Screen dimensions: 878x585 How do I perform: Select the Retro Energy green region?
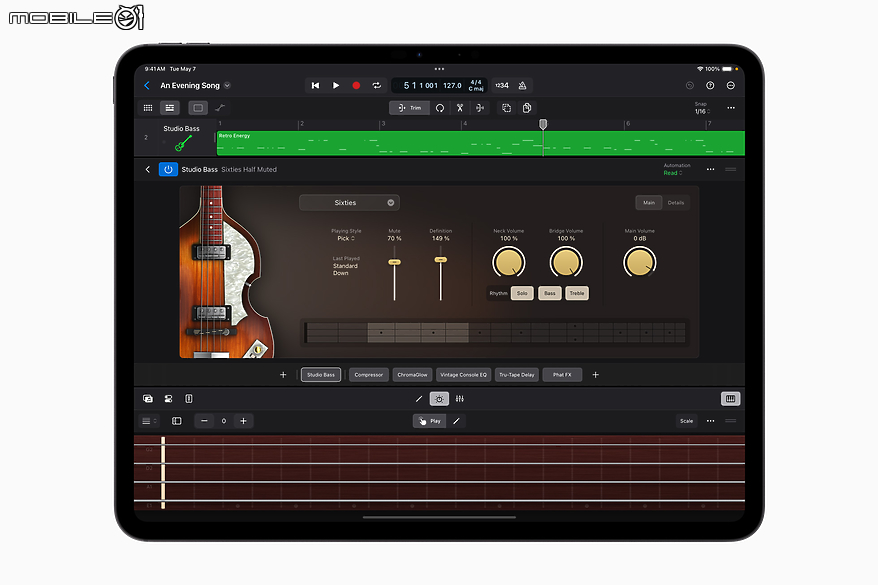(480, 143)
